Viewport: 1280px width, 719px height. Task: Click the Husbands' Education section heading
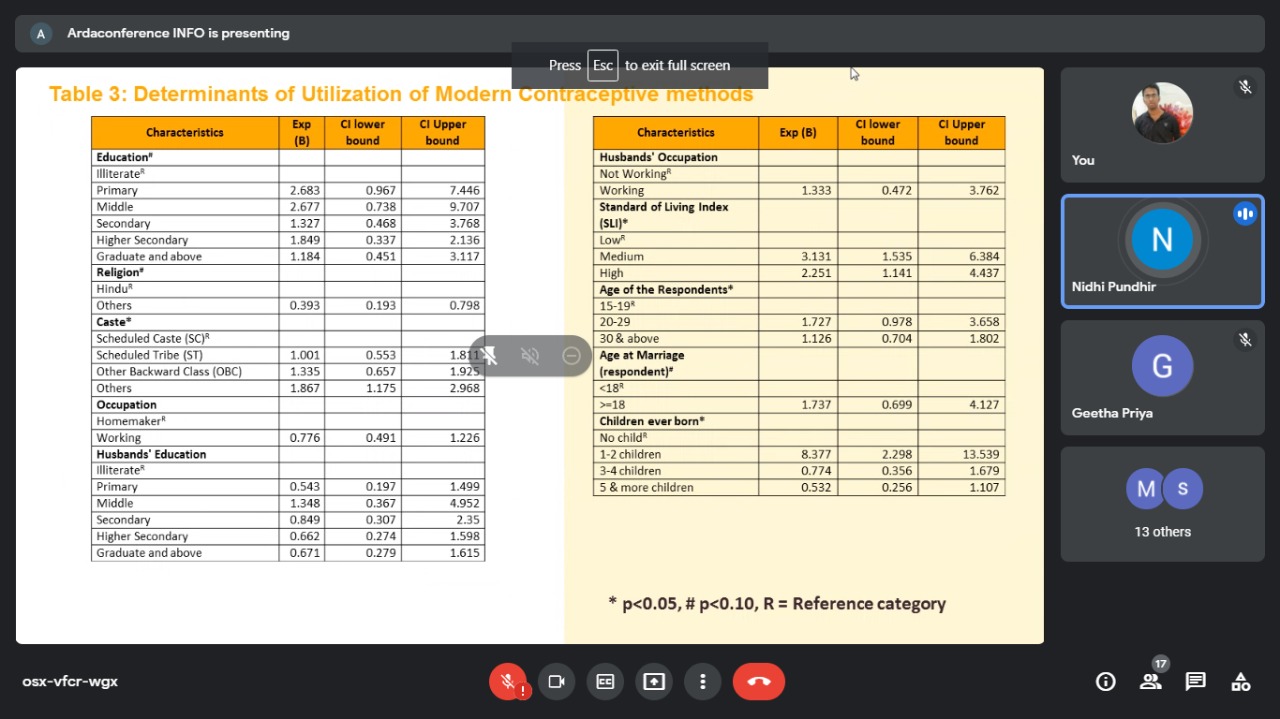tap(151, 454)
